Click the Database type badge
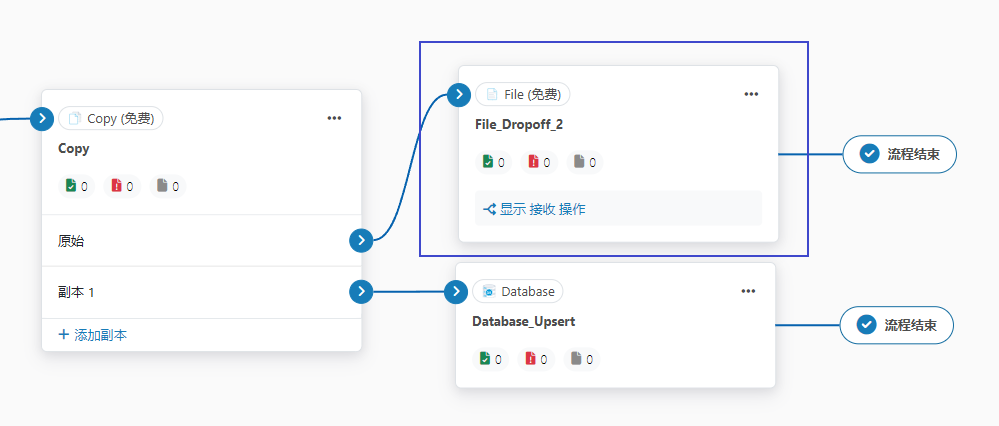Viewport: 999px width, 426px height. pos(518,292)
